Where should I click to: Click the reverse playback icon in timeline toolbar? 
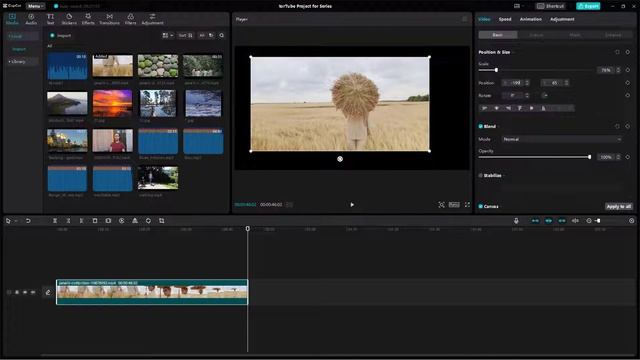point(122,221)
